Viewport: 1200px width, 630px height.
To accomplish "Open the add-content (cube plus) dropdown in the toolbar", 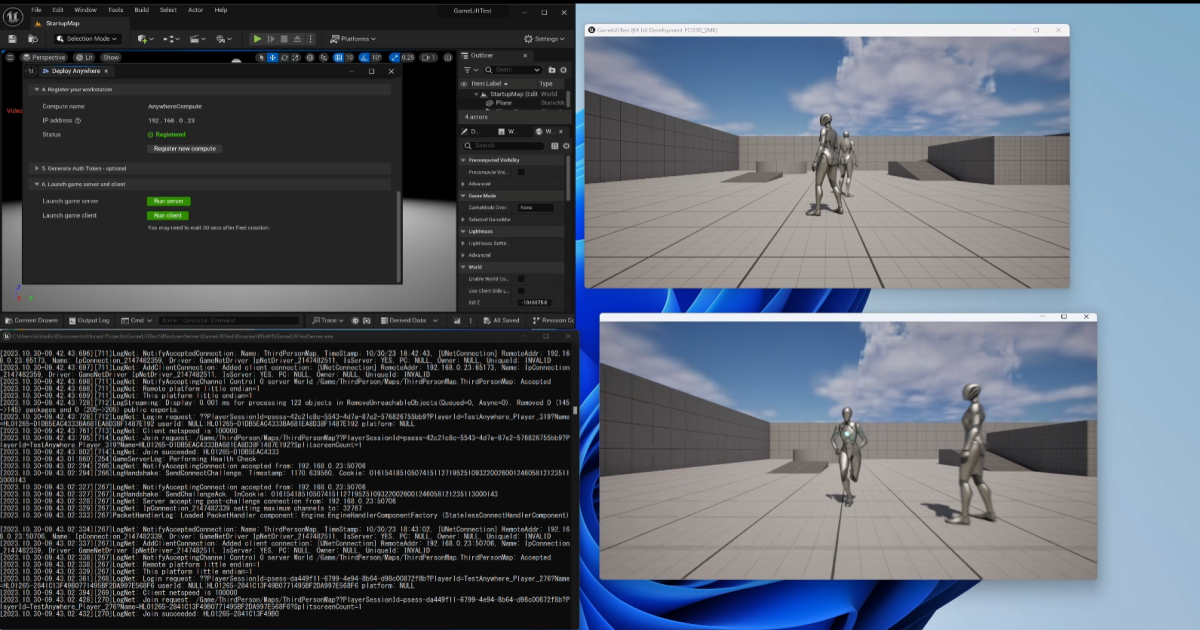I will coord(145,39).
